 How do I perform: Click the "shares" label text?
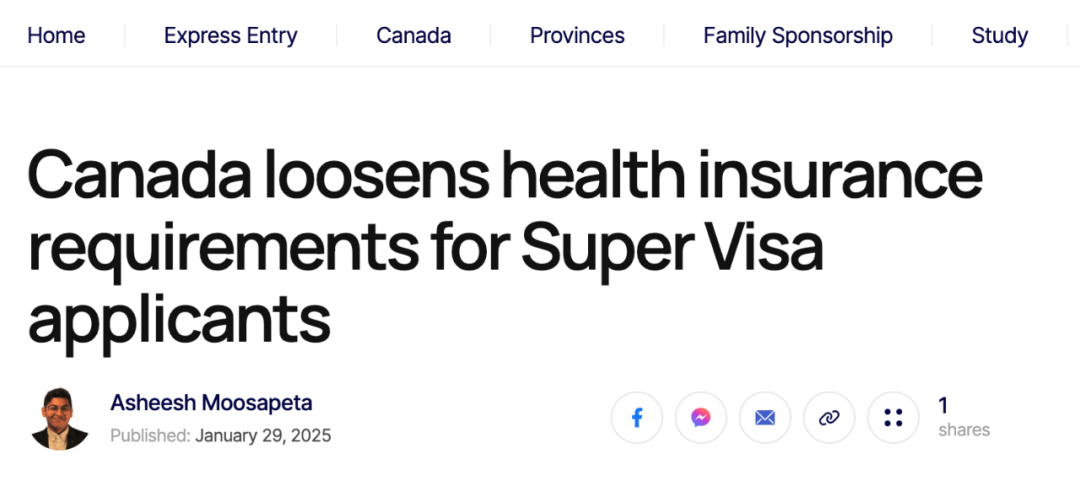point(964,430)
